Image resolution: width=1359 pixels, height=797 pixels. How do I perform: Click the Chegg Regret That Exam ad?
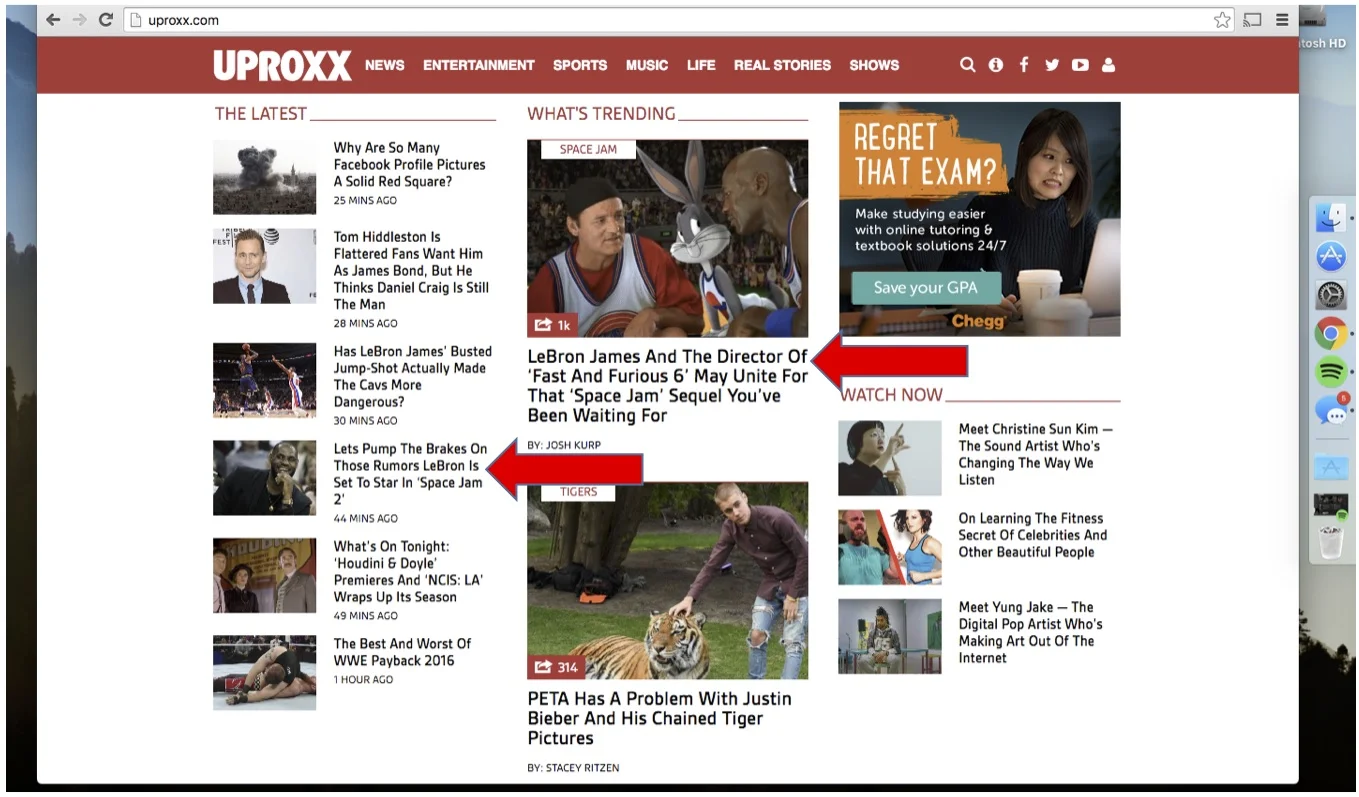[x=980, y=219]
